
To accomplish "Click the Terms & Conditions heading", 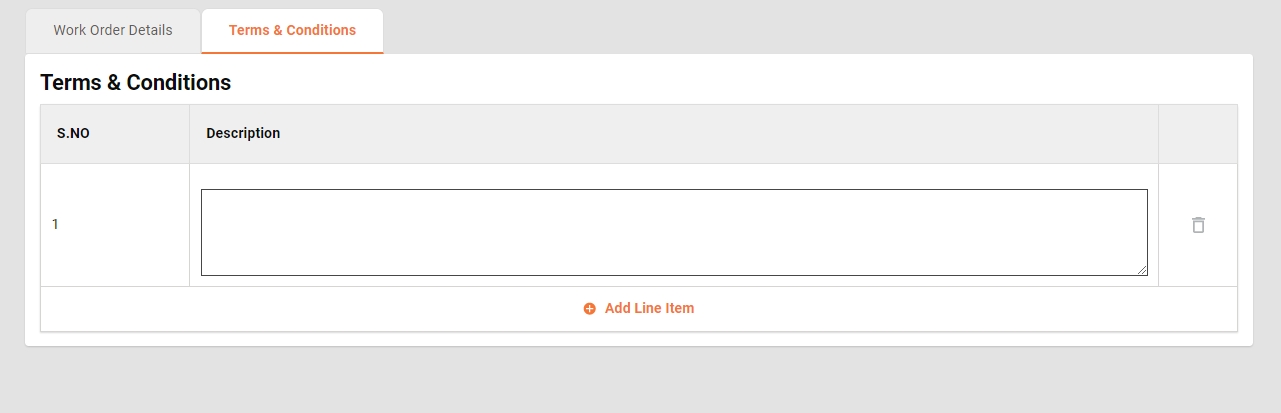I will point(135,83).
